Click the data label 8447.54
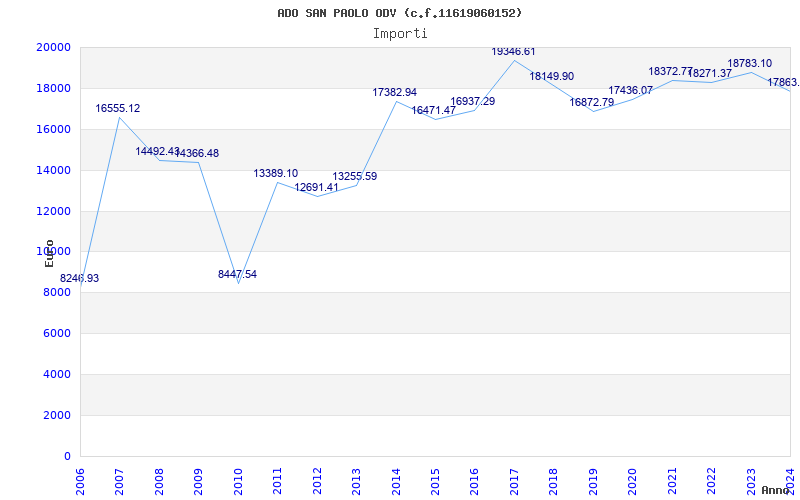 [237, 274]
